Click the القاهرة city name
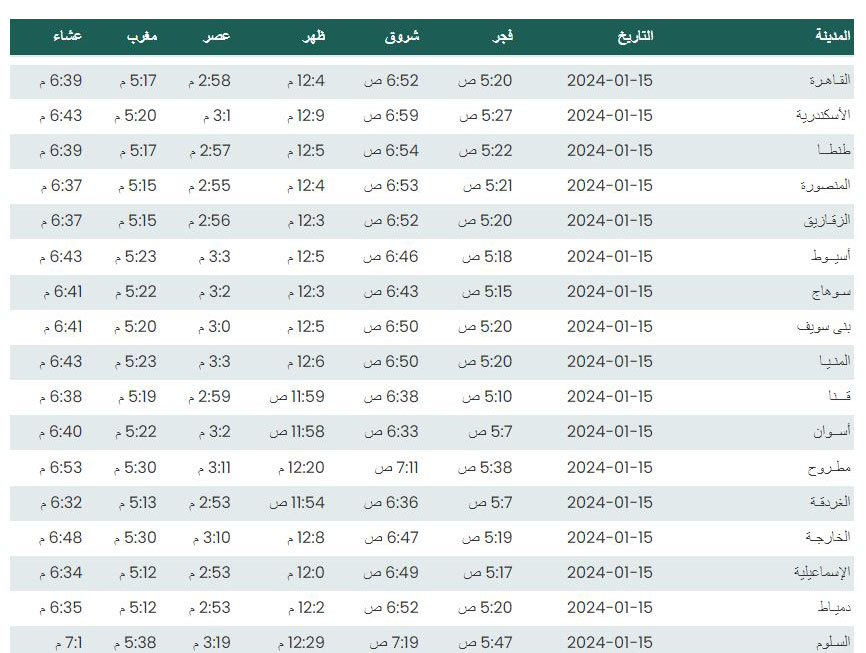The height and width of the screenshot is (653, 866). pos(830,80)
